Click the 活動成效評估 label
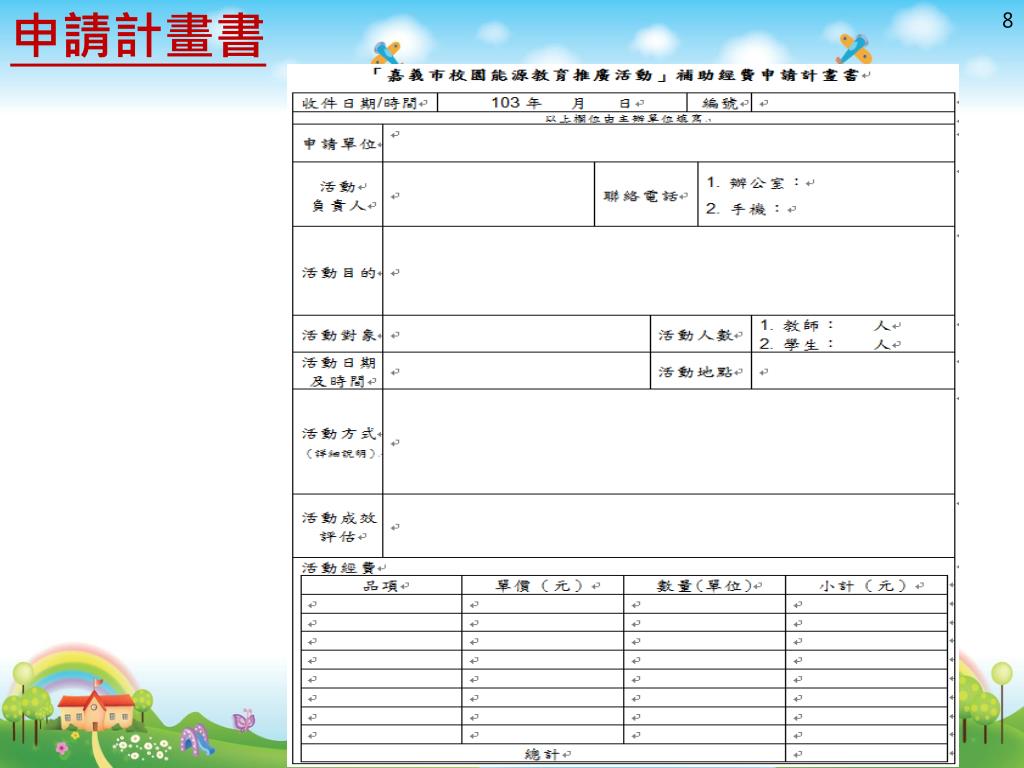This screenshot has height=768, width=1024. coord(338,526)
